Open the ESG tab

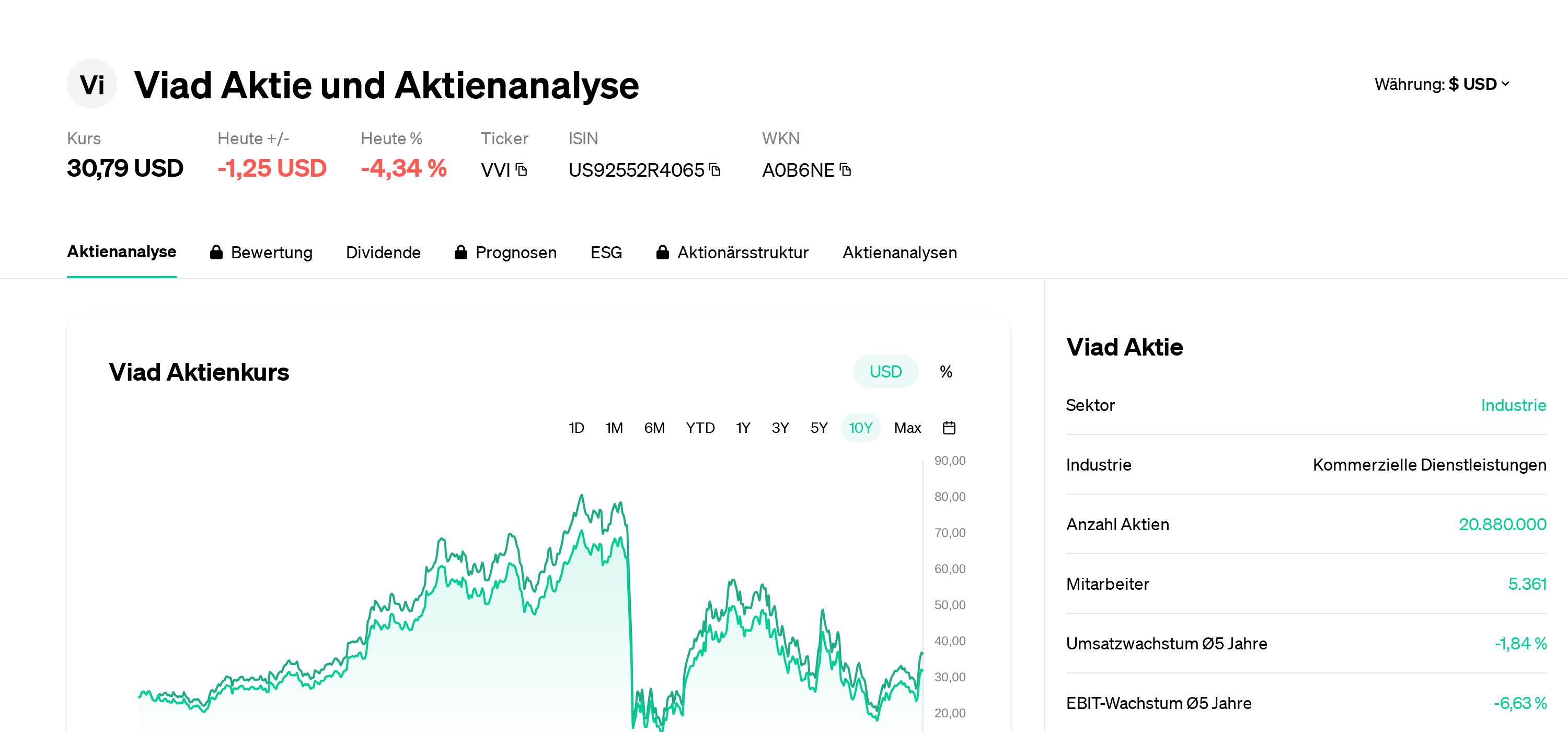606,252
